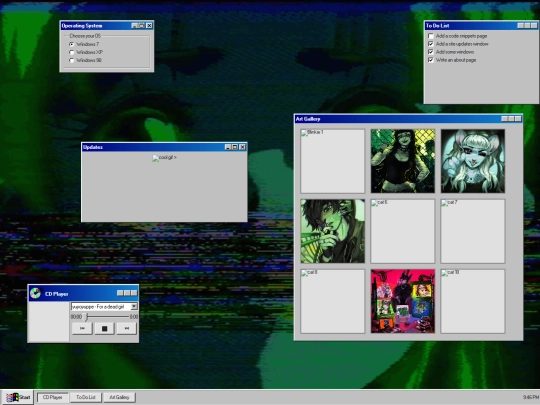Uncheck 'Add a site updates window' box
Viewport: 540px width, 405px height.
(430, 44)
